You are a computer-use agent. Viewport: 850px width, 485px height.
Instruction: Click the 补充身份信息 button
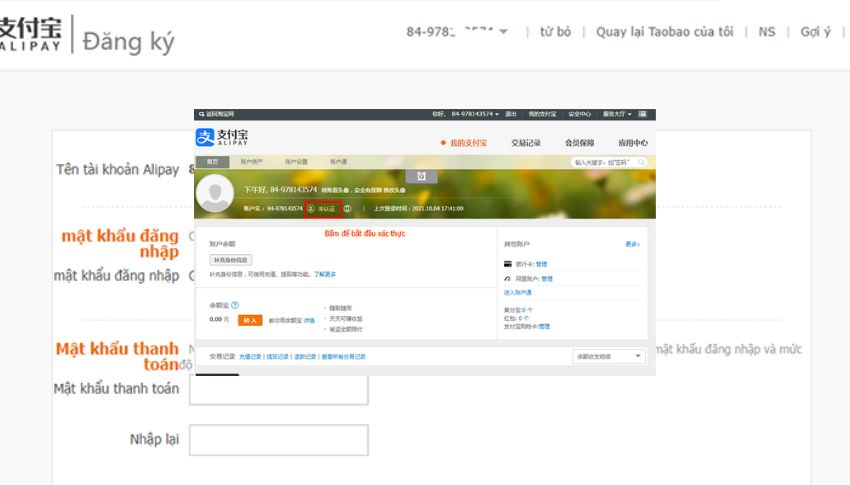point(230,260)
